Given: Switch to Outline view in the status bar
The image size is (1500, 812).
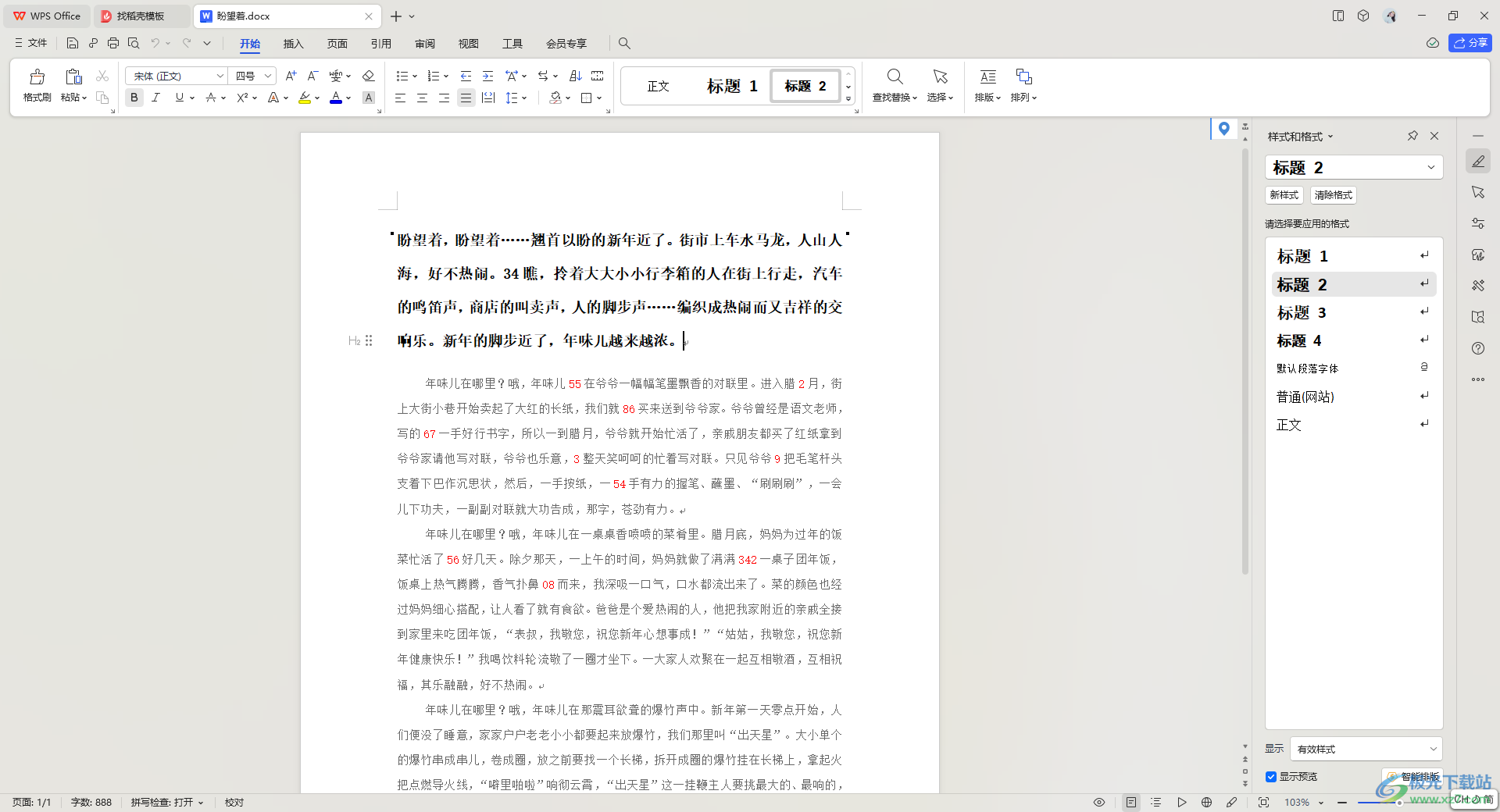Looking at the screenshot, I should [x=1156, y=802].
